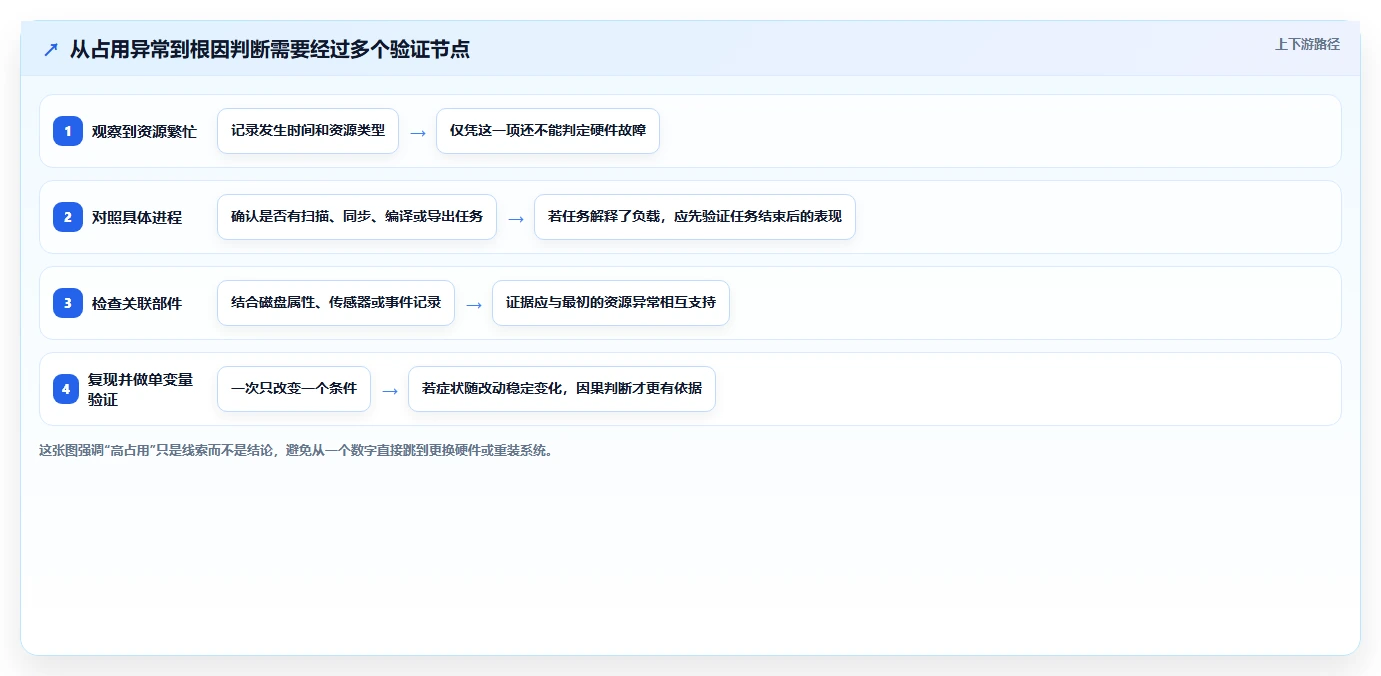Click the diagonal arrow icon beside the title

(x=51, y=49)
